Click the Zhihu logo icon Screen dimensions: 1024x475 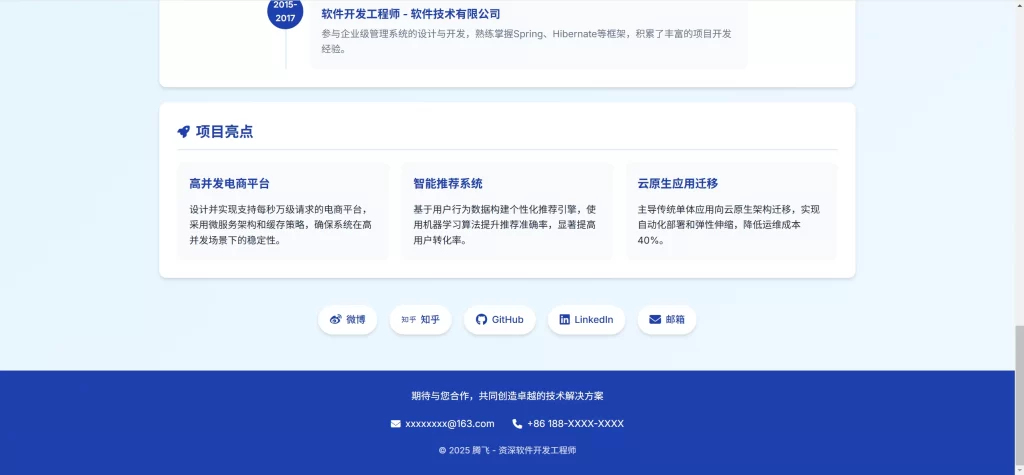[409, 319]
